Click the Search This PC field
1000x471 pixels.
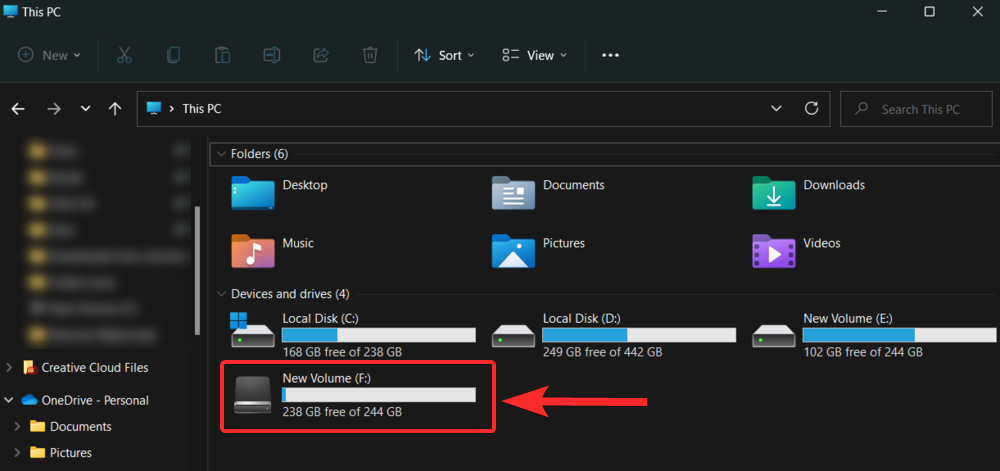click(916, 109)
